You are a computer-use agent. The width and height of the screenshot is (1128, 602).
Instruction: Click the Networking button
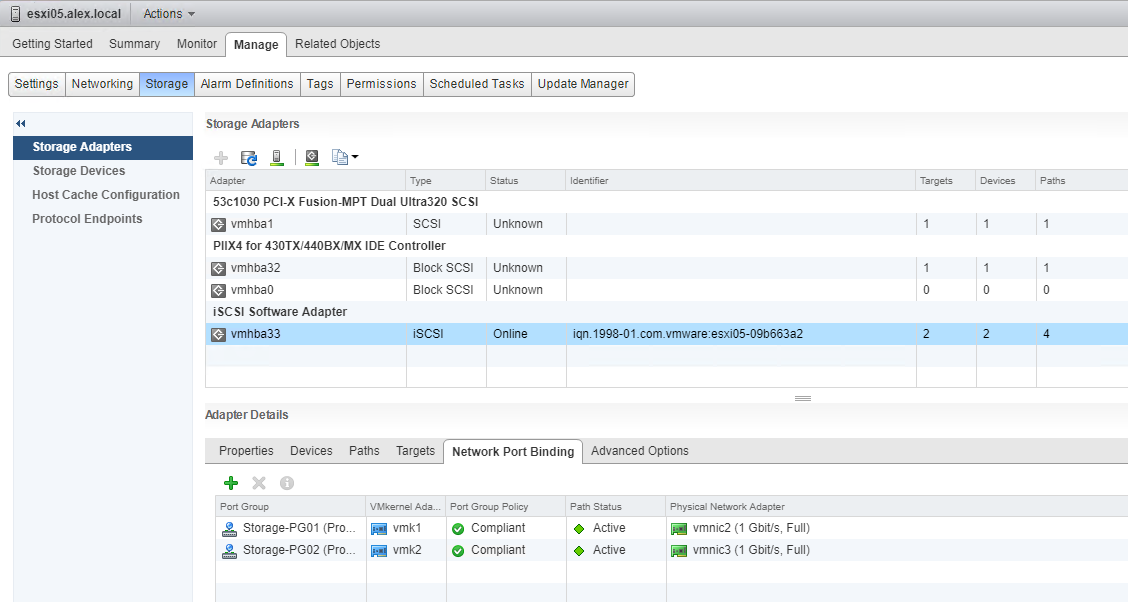pyautogui.click(x=102, y=84)
